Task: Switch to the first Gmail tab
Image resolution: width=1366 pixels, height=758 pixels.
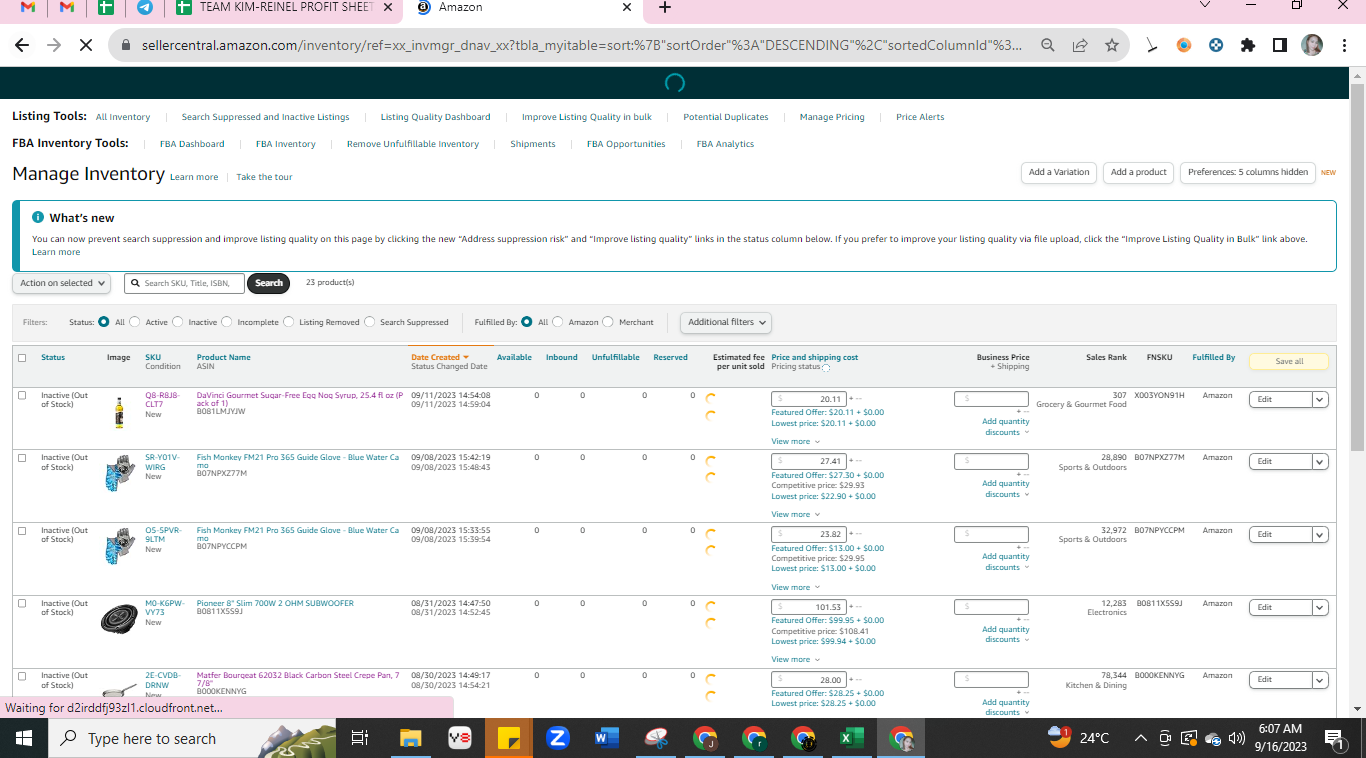Action: pos(29,7)
